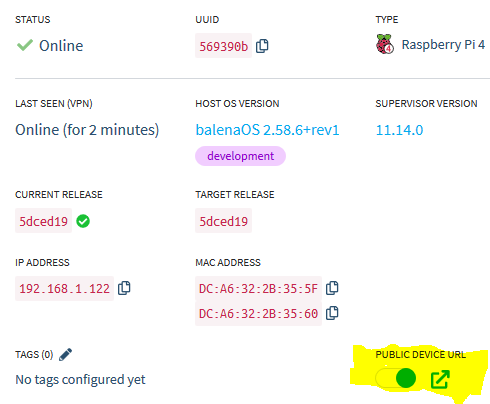Click the green check beside current release

pos(83,221)
